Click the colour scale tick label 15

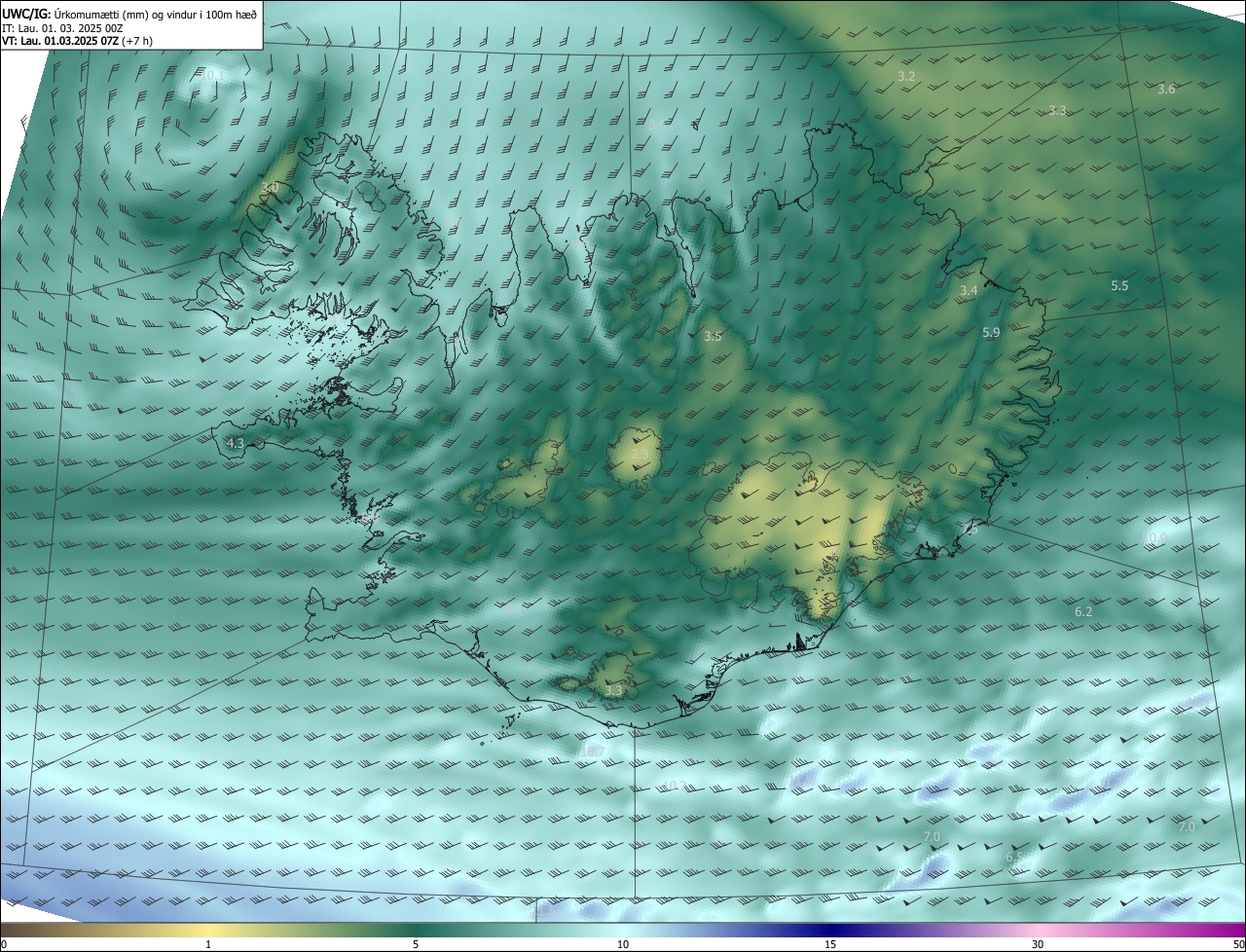click(x=830, y=944)
